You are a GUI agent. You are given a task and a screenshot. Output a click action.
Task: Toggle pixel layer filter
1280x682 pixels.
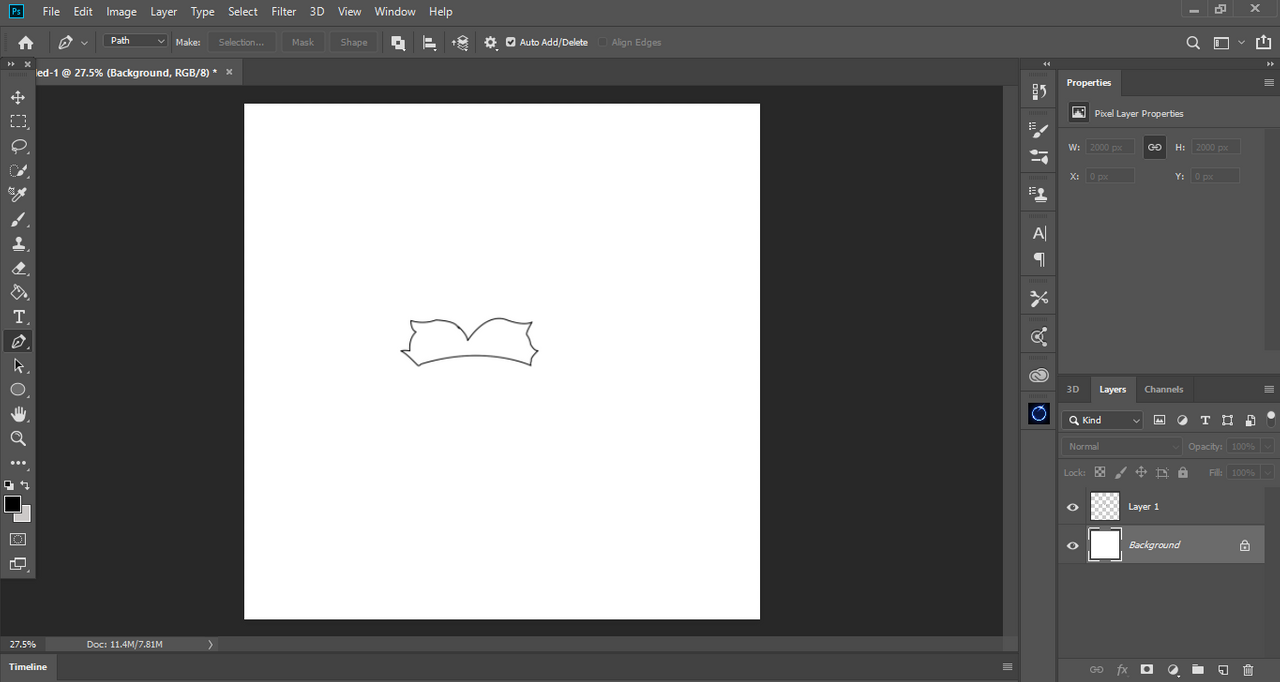(x=1160, y=420)
